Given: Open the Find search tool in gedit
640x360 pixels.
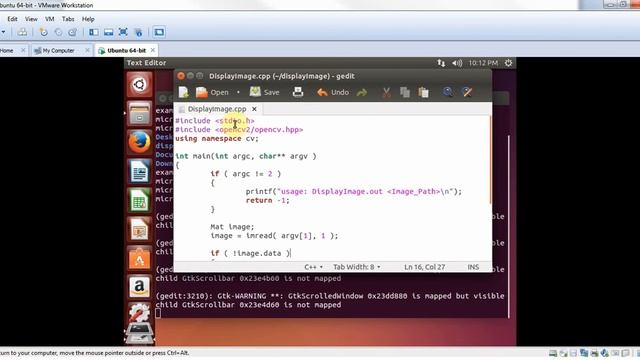Looking at the screenshot, I should pos(448,92).
